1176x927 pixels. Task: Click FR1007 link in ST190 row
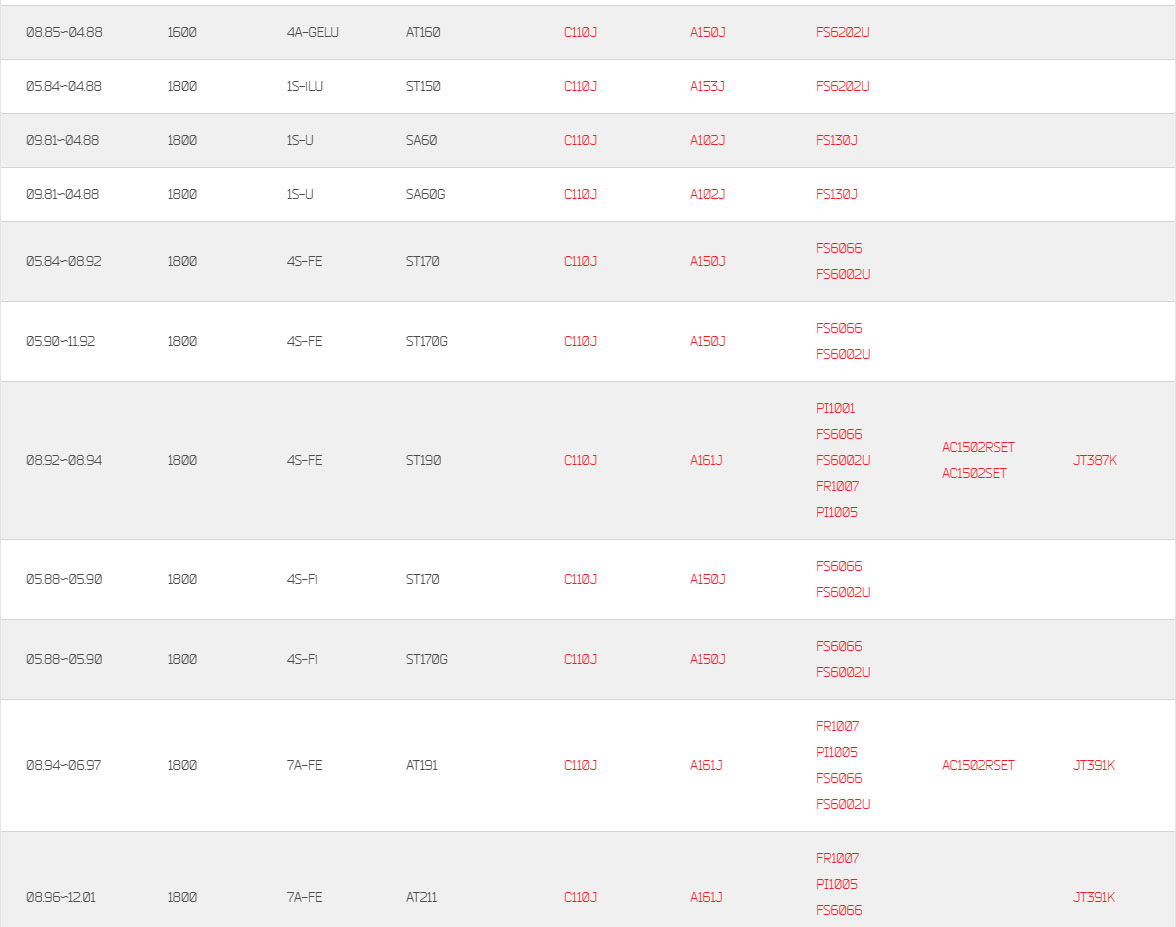tap(837, 487)
